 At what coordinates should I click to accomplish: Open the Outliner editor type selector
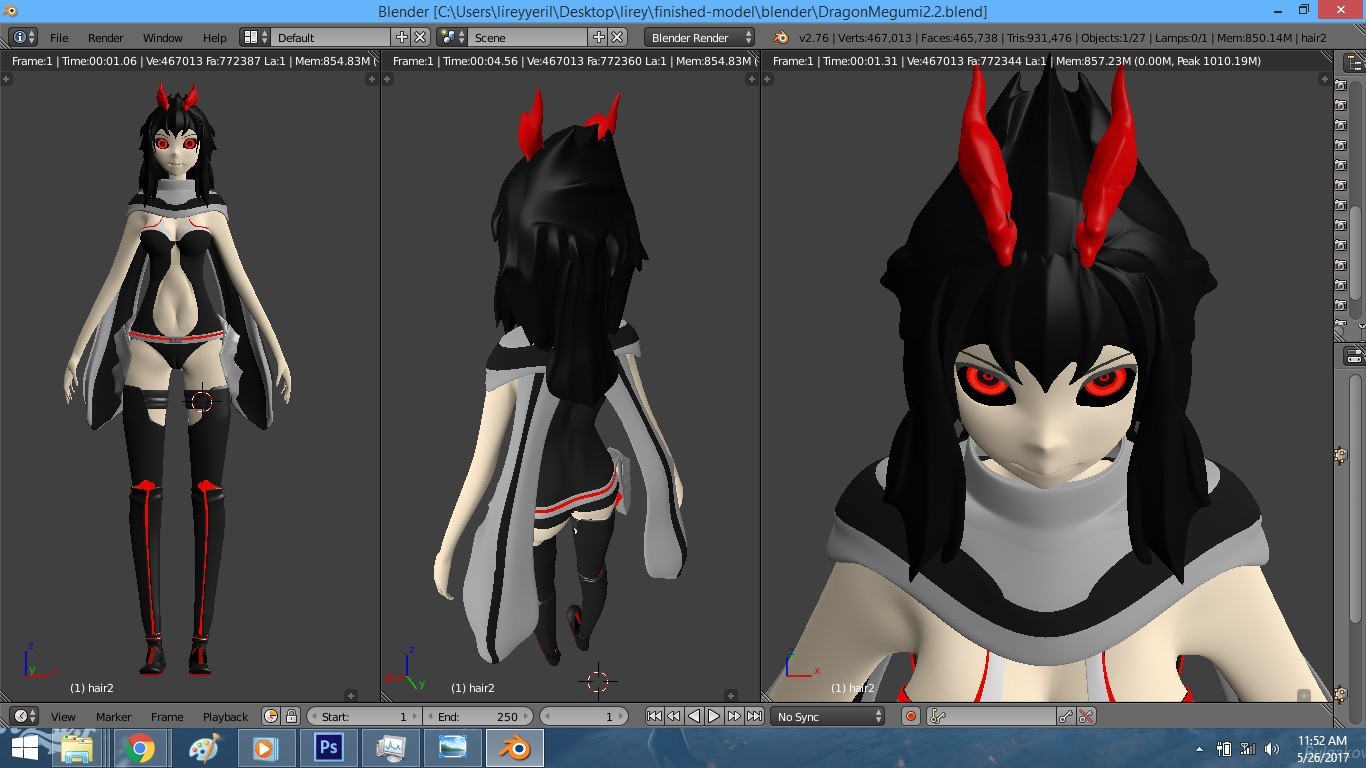(1354, 61)
